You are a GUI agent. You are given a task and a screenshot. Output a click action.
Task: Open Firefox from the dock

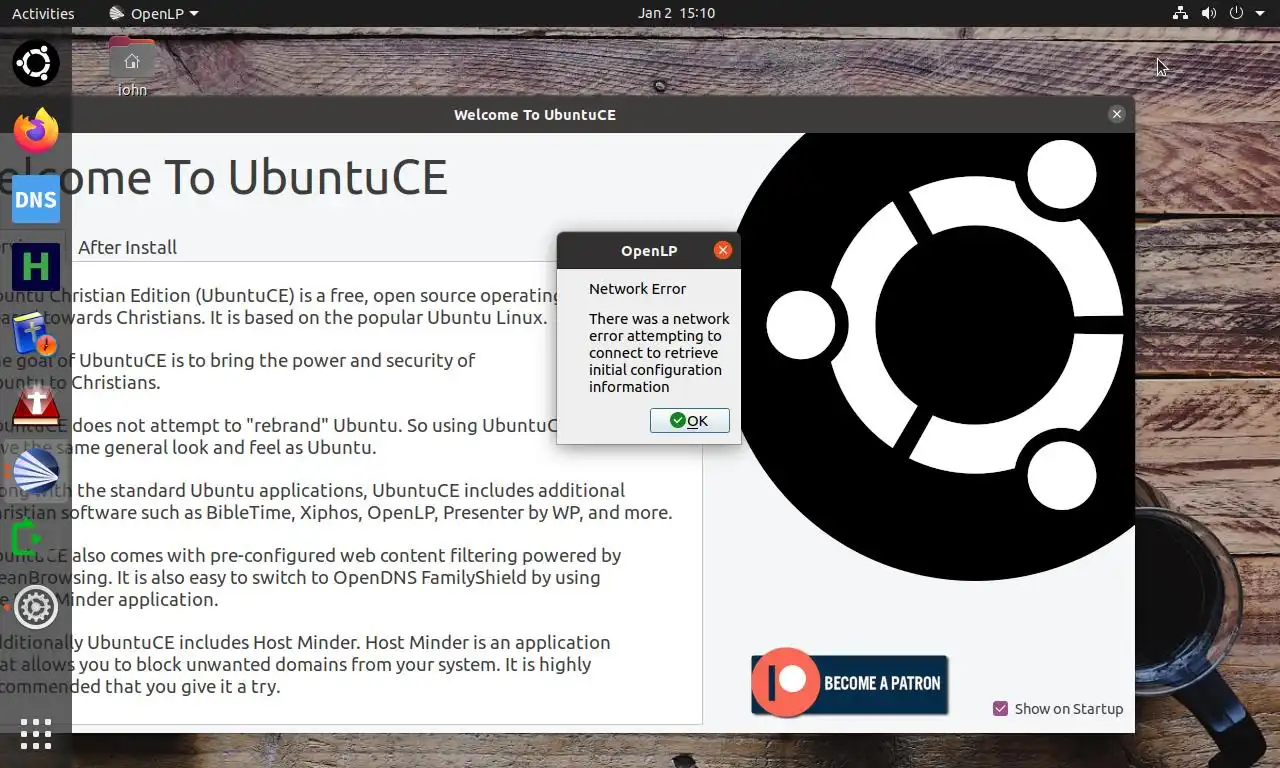coord(36,131)
